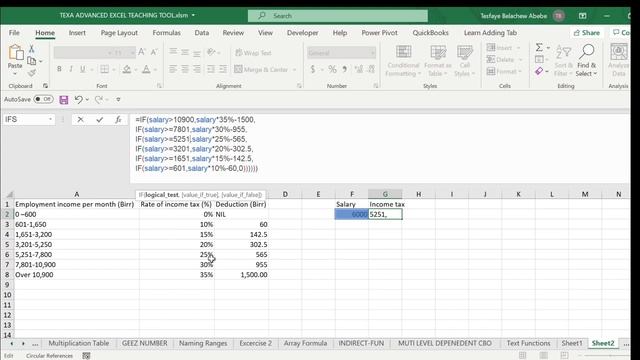Click the Copy icon

pyautogui.click(x=31, y=61)
